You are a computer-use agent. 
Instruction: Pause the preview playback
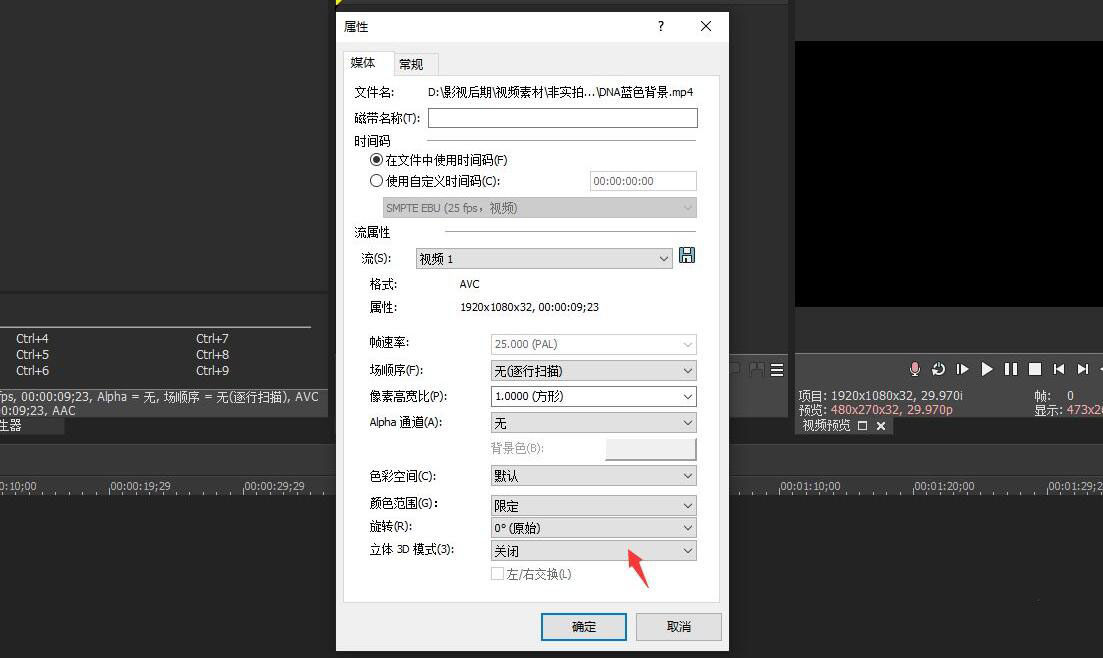click(1010, 369)
